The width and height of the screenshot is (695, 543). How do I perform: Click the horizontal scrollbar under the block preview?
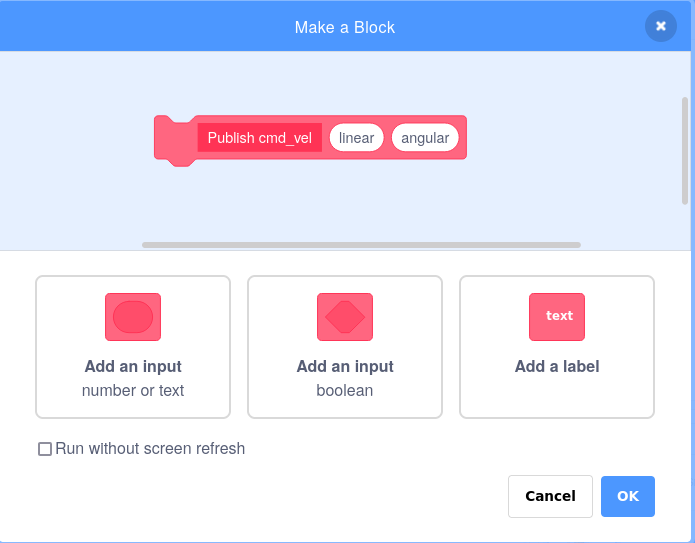point(361,244)
